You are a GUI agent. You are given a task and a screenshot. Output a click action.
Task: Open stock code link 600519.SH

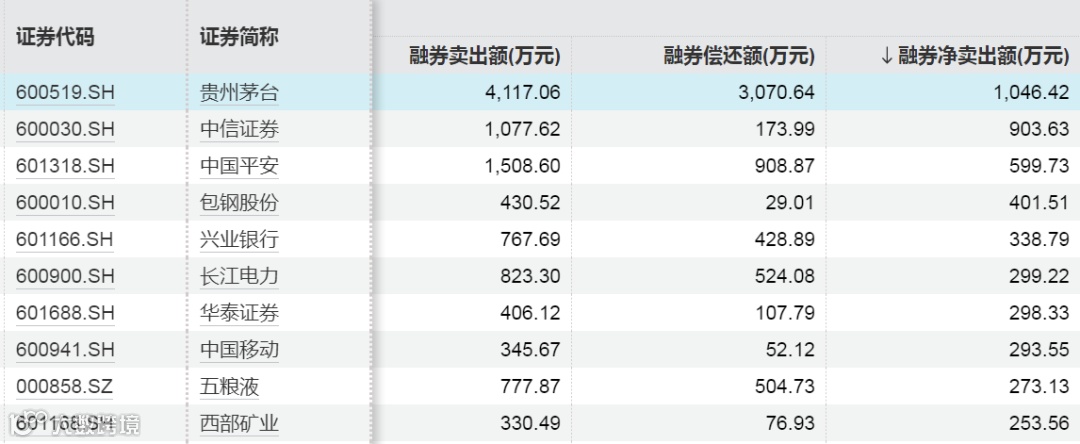click(65, 92)
